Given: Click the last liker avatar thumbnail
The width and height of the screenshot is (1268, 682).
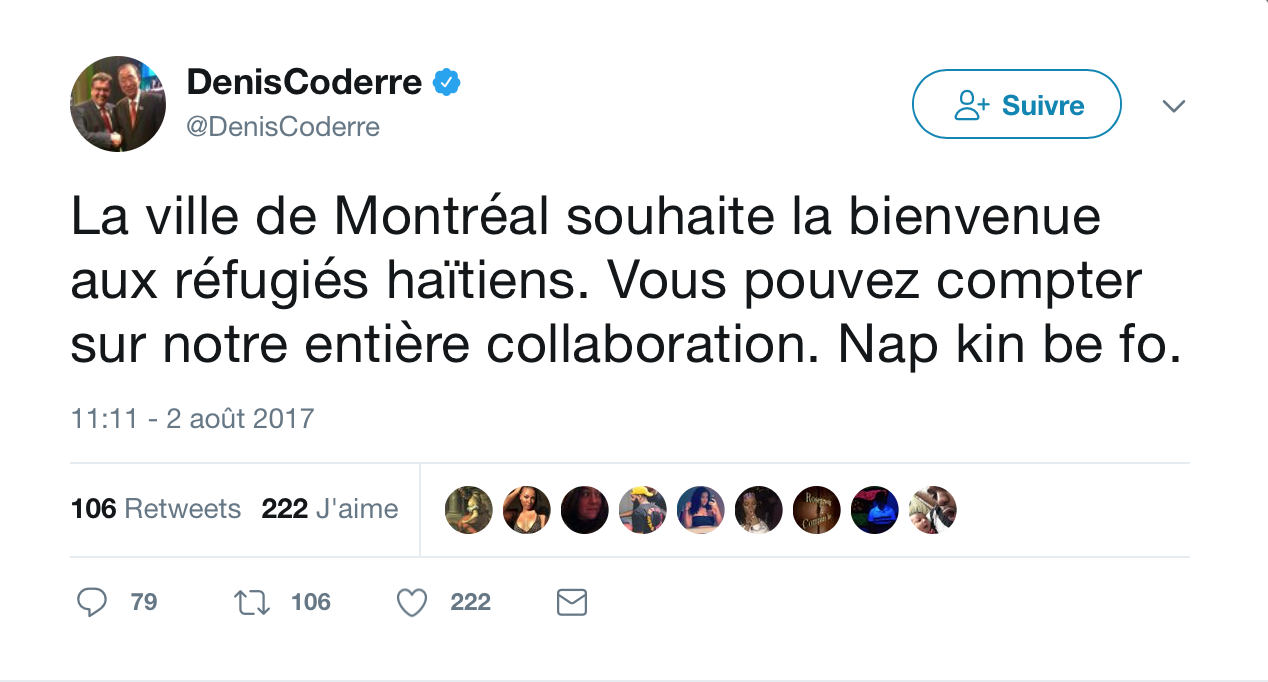Looking at the screenshot, I should click(933, 510).
